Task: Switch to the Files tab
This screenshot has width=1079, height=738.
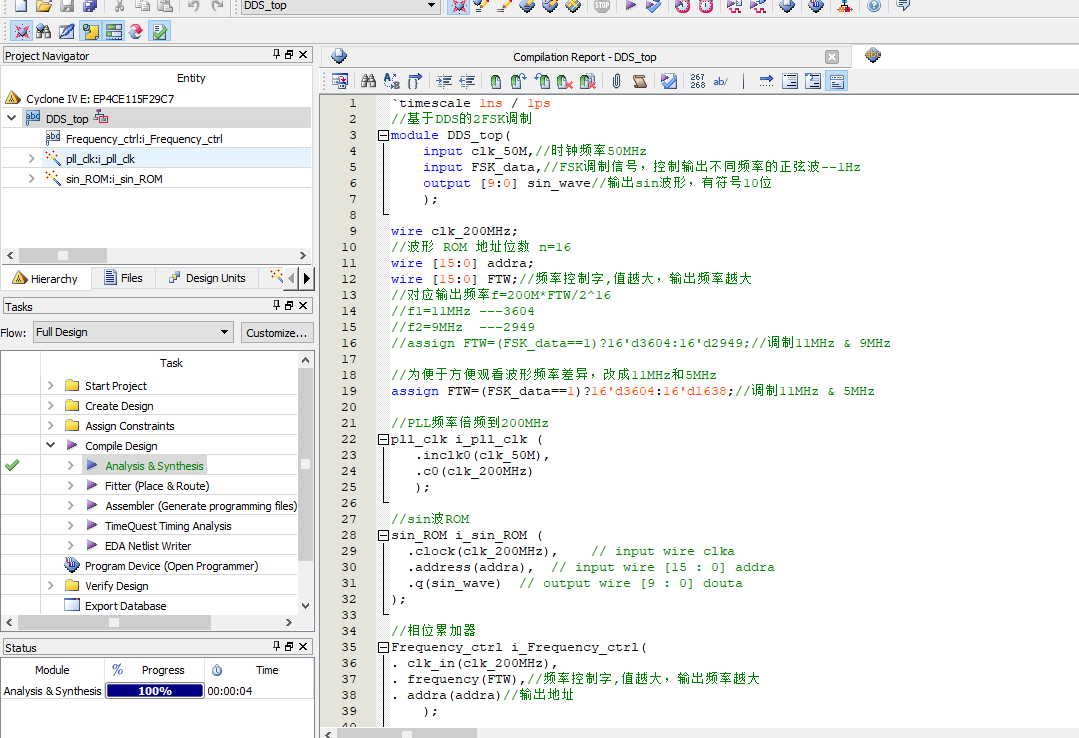Action: 123,278
